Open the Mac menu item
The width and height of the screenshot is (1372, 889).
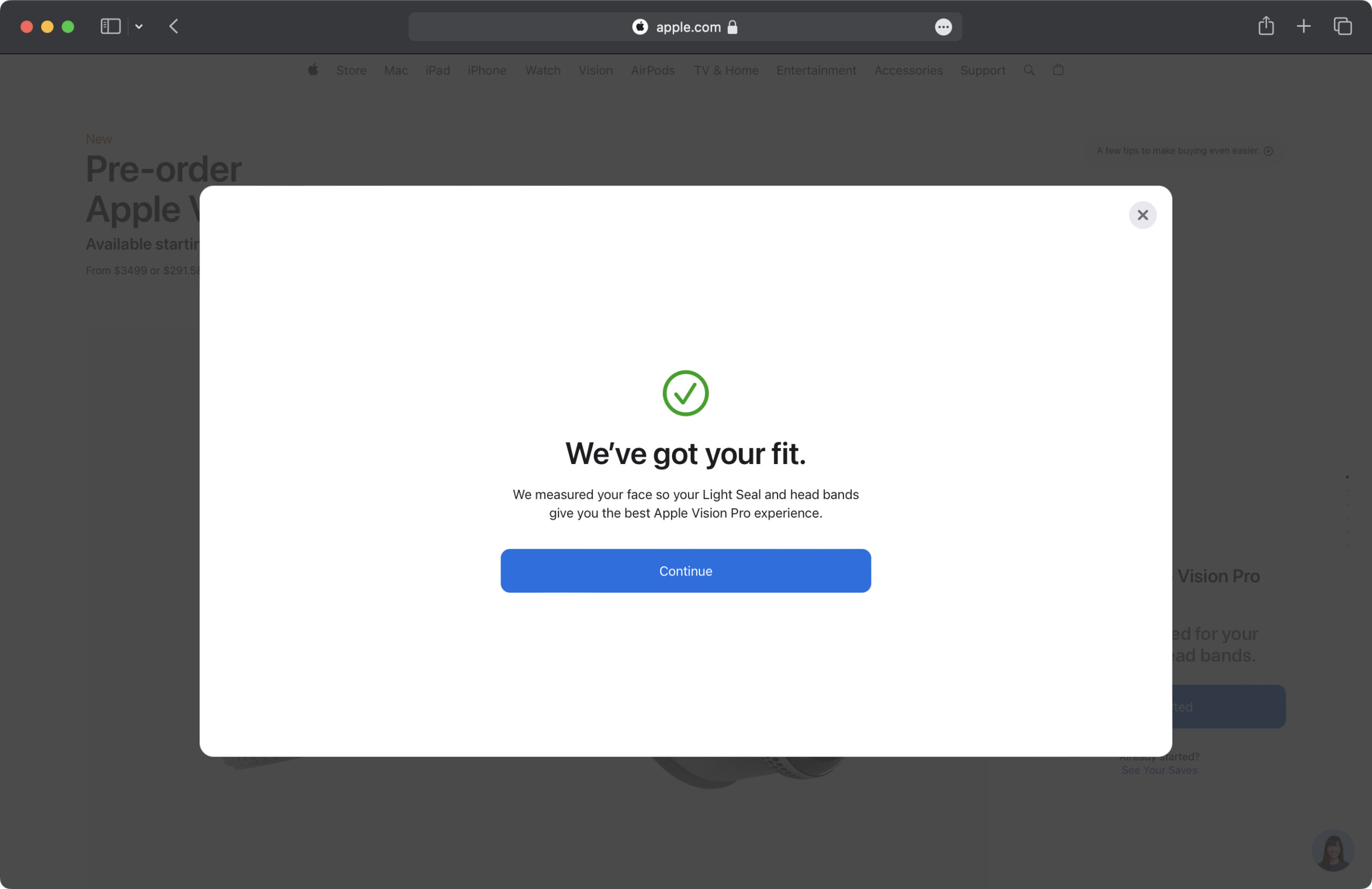pos(396,70)
